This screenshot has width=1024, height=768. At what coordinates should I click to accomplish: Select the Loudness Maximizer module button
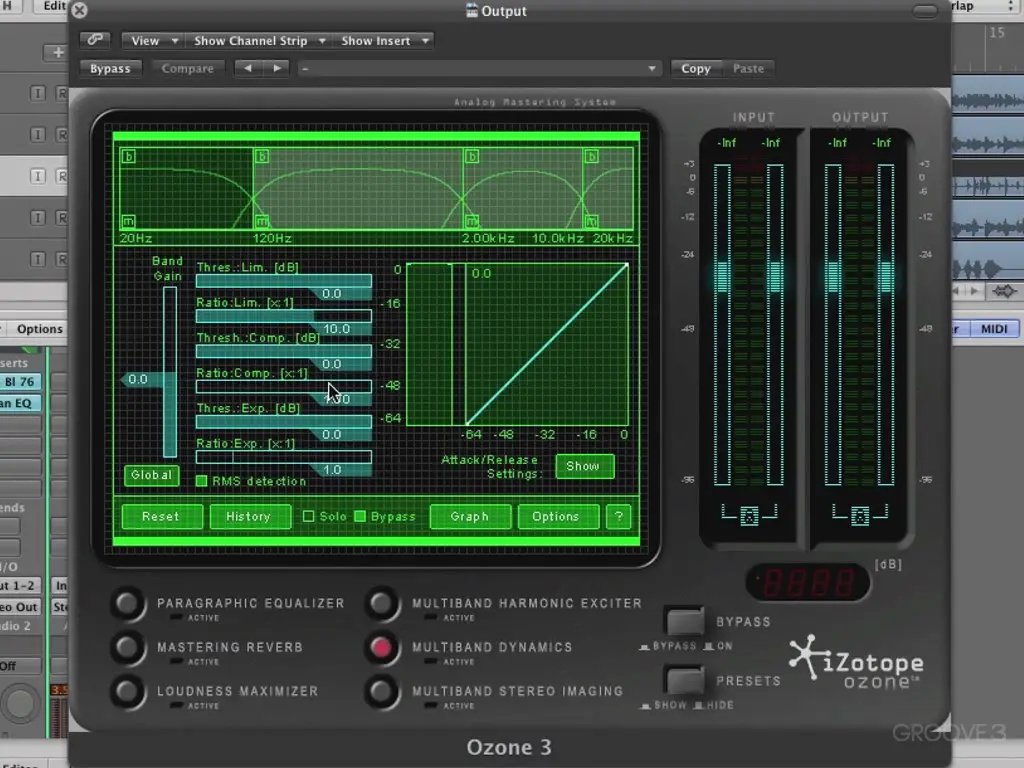[x=128, y=692]
